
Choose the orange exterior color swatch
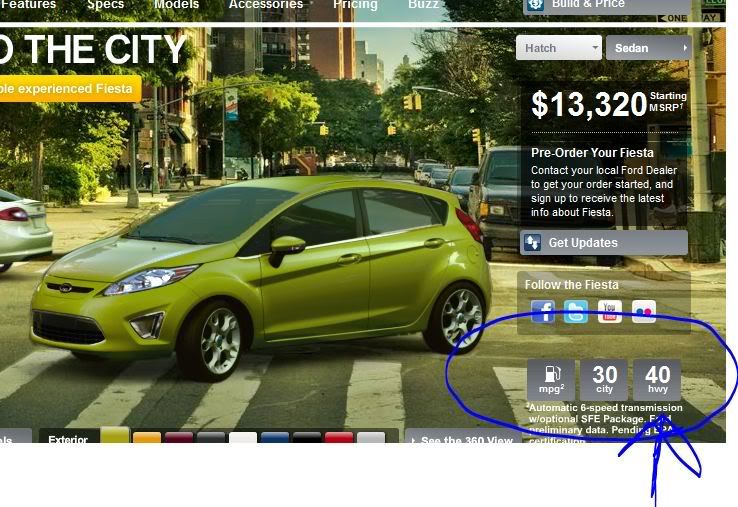coord(147,439)
